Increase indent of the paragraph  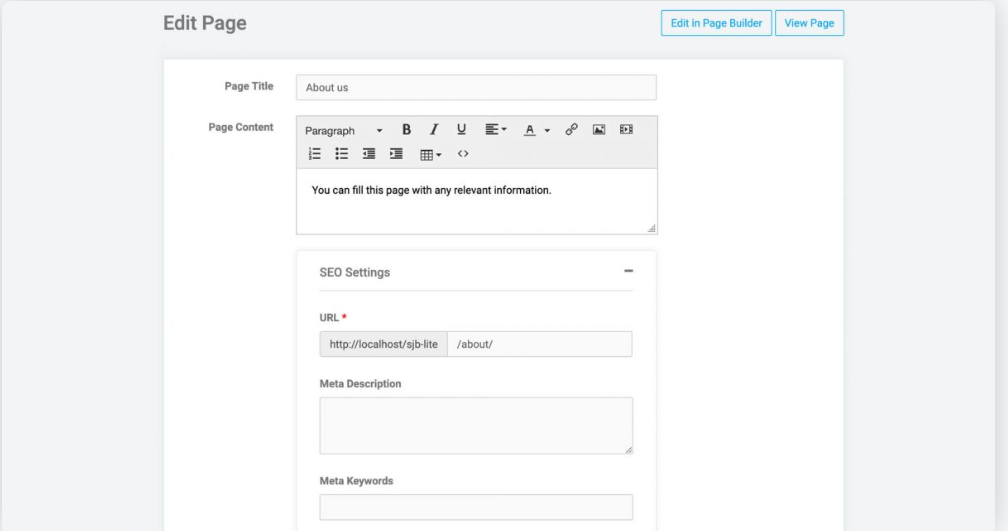(x=396, y=154)
